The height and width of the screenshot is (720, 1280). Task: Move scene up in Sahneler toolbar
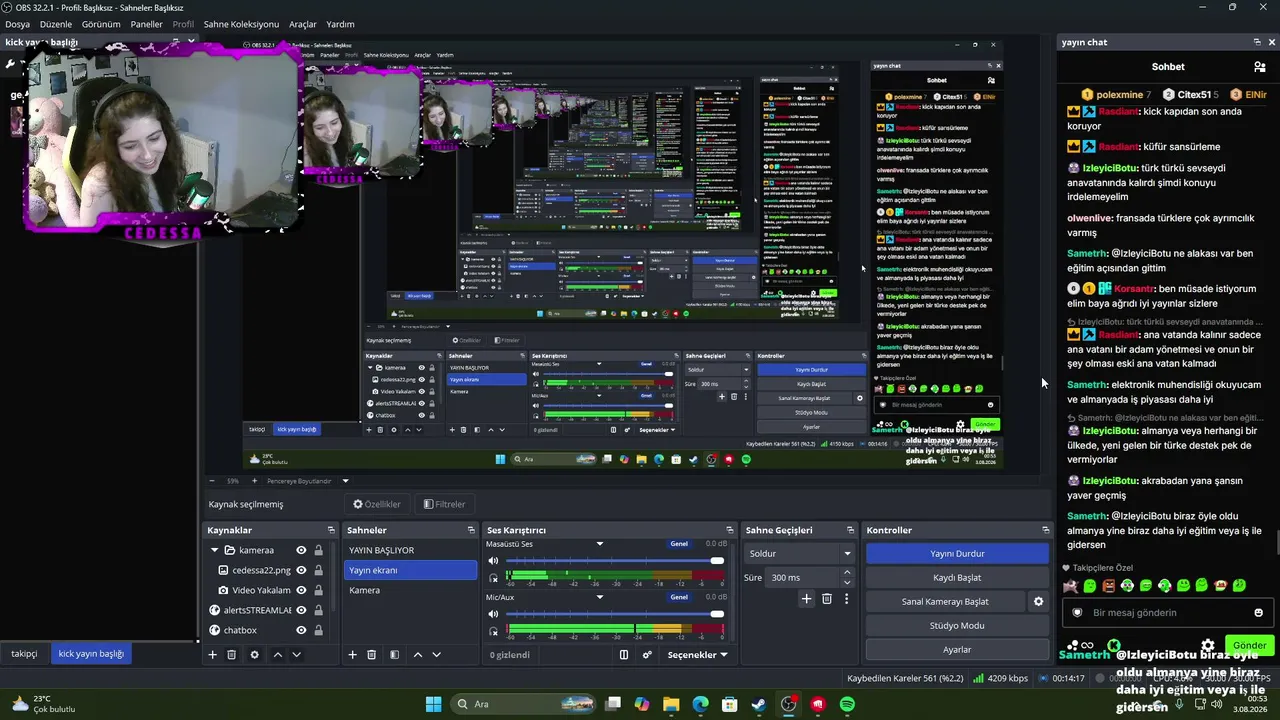(x=418, y=655)
